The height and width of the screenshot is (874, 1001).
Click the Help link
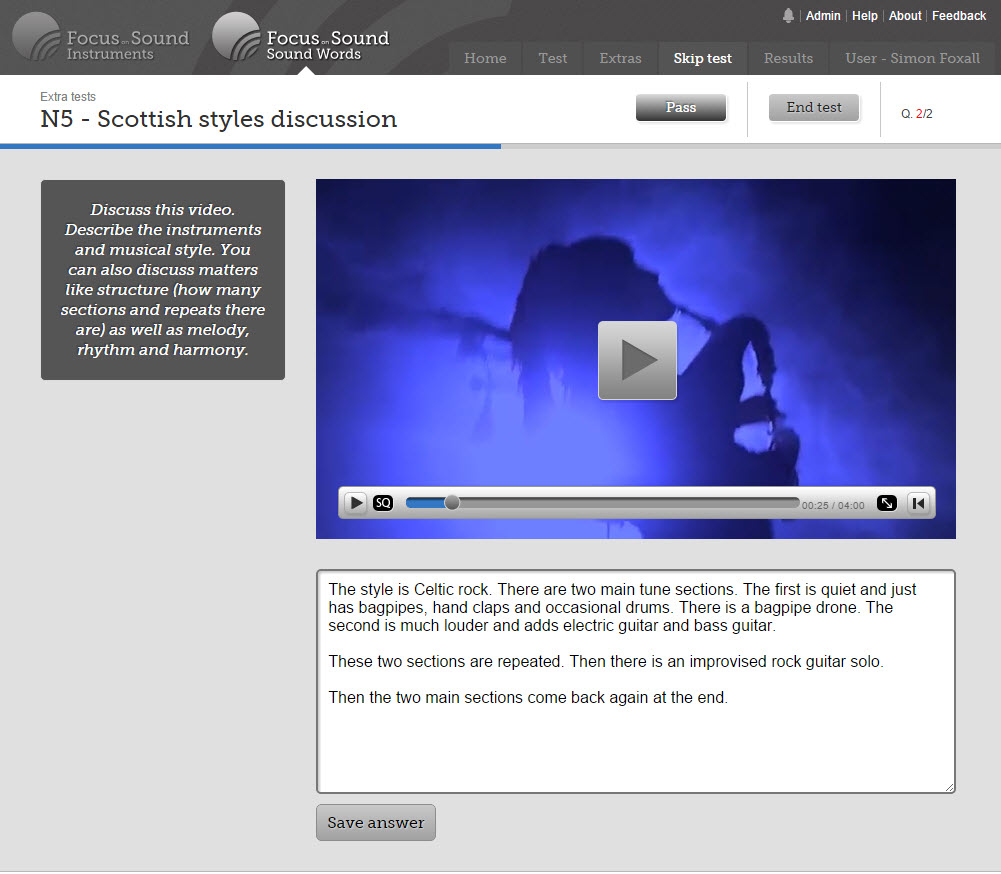[x=864, y=16]
